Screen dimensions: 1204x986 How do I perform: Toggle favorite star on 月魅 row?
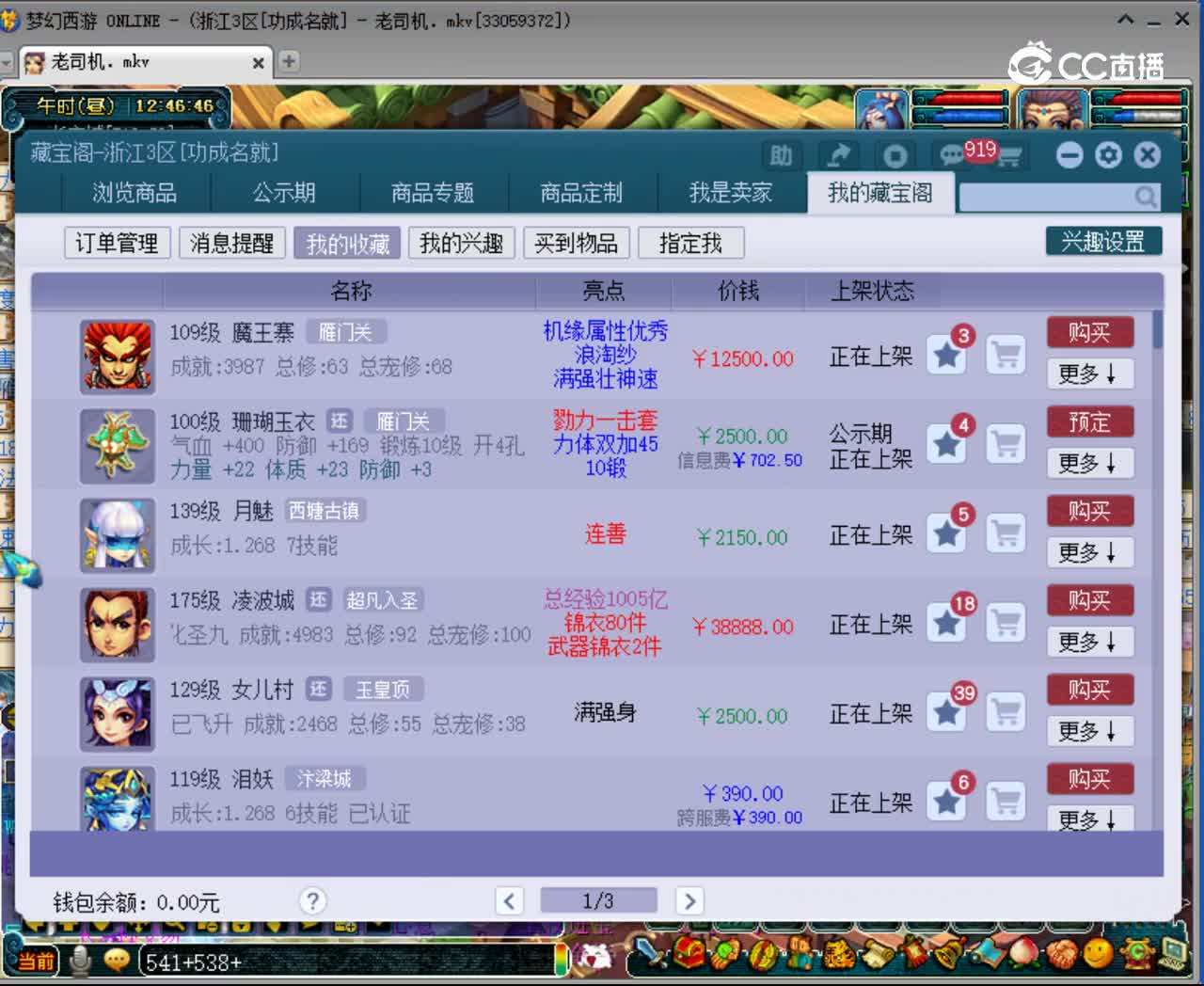[x=947, y=533]
